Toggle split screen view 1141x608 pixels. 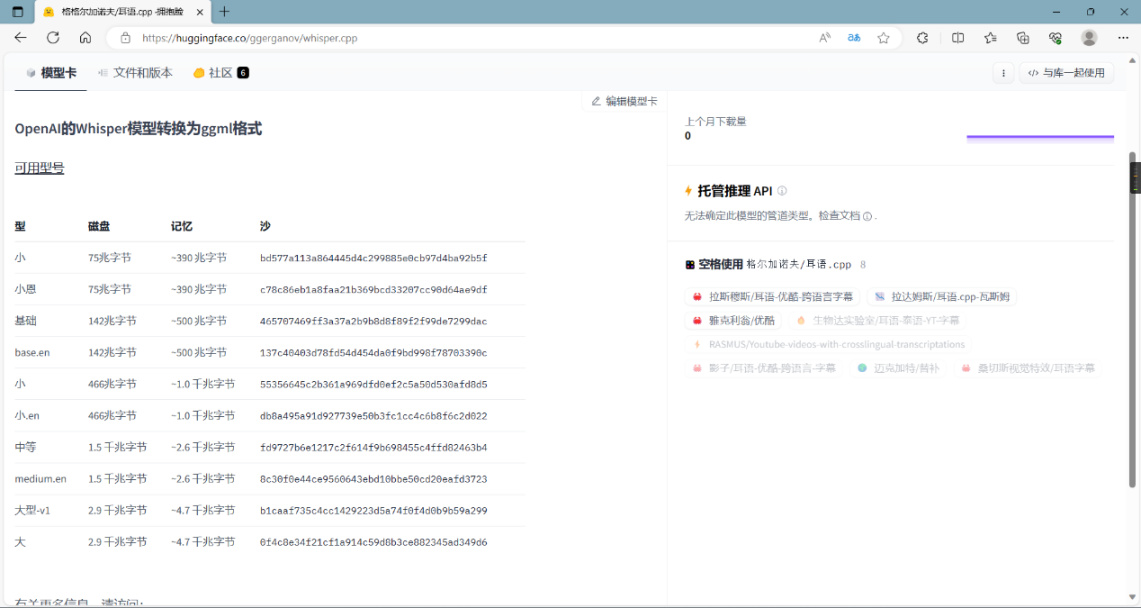click(x=958, y=38)
